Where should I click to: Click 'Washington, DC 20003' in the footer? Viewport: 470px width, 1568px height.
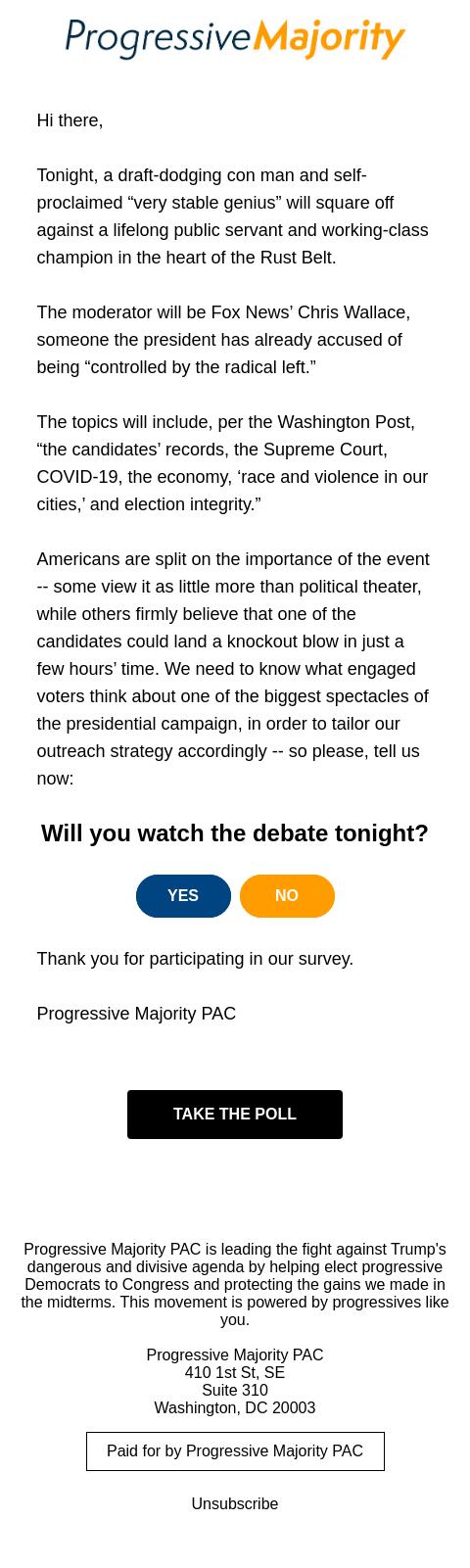(x=235, y=1407)
